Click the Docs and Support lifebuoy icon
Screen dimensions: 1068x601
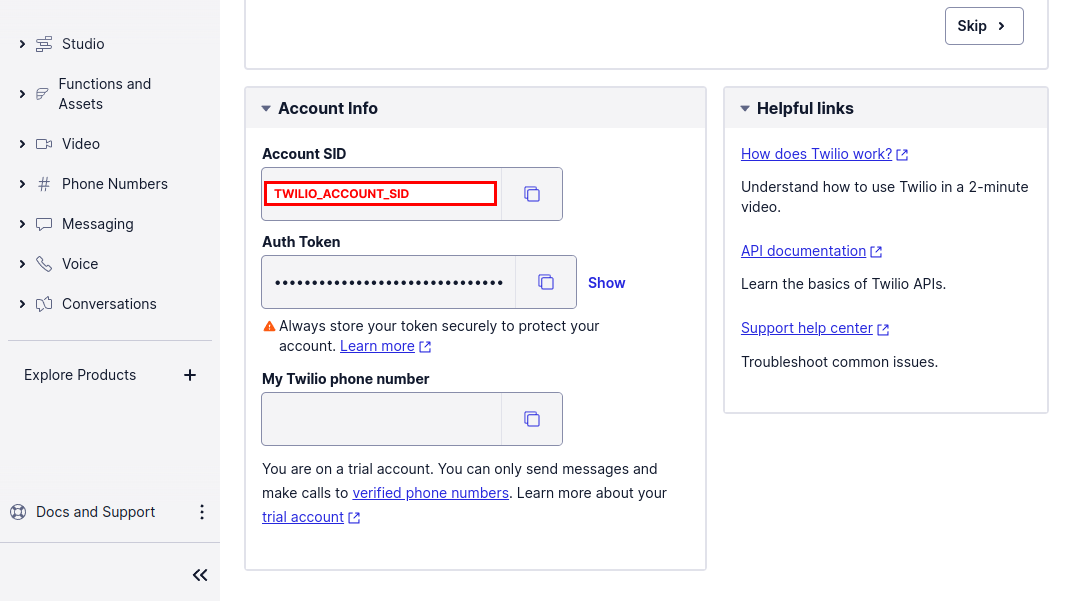coord(18,512)
